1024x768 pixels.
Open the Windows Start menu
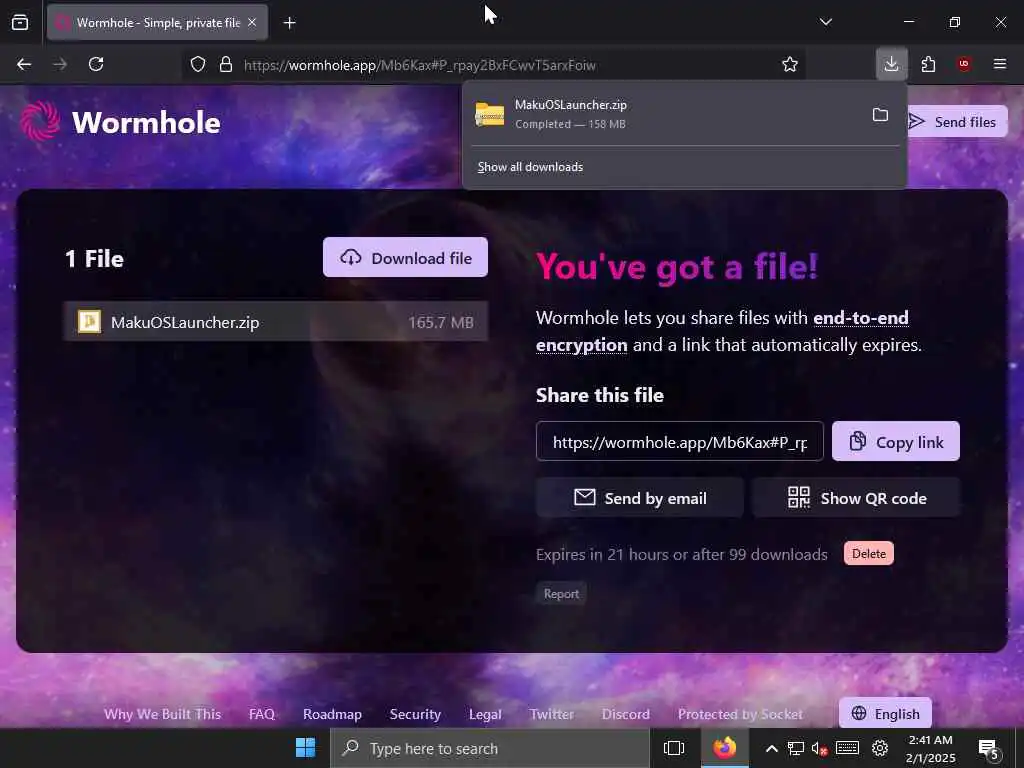tap(305, 748)
